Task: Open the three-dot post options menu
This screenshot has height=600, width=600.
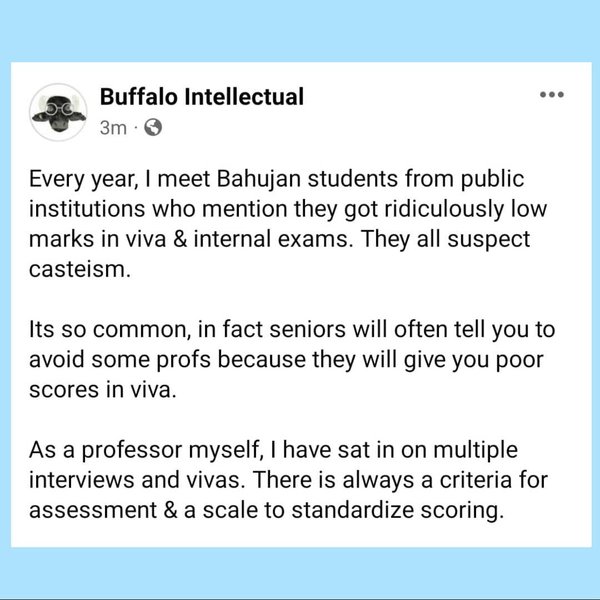Action: (551, 95)
